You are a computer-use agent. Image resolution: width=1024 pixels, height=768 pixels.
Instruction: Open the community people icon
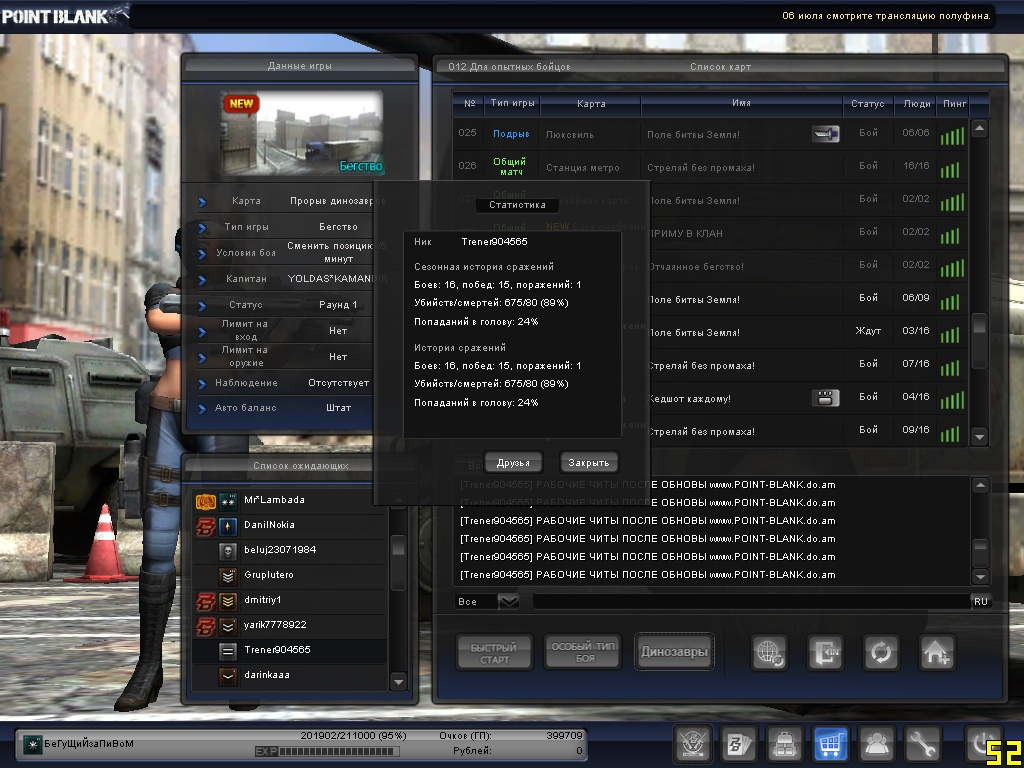pos(876,744)
